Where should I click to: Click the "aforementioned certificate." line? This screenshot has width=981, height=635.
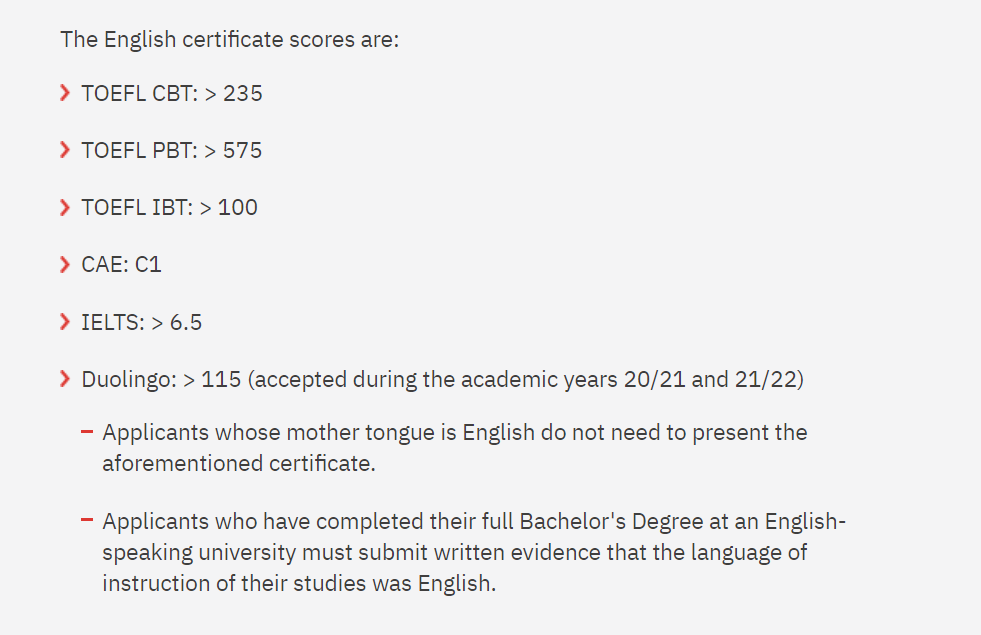[x=239, y=464]
